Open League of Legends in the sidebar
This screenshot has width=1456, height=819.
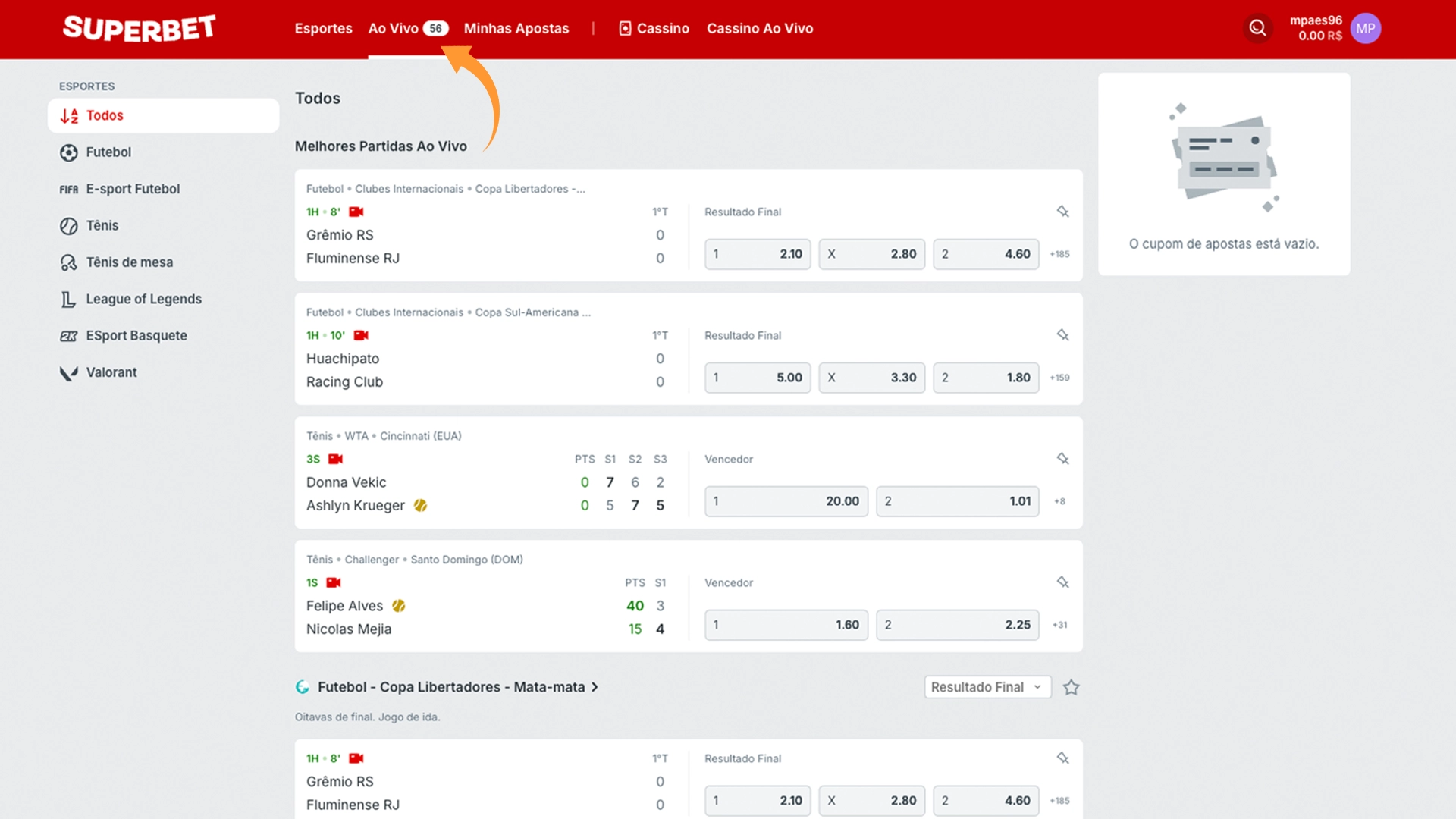[x=163, y=300]
